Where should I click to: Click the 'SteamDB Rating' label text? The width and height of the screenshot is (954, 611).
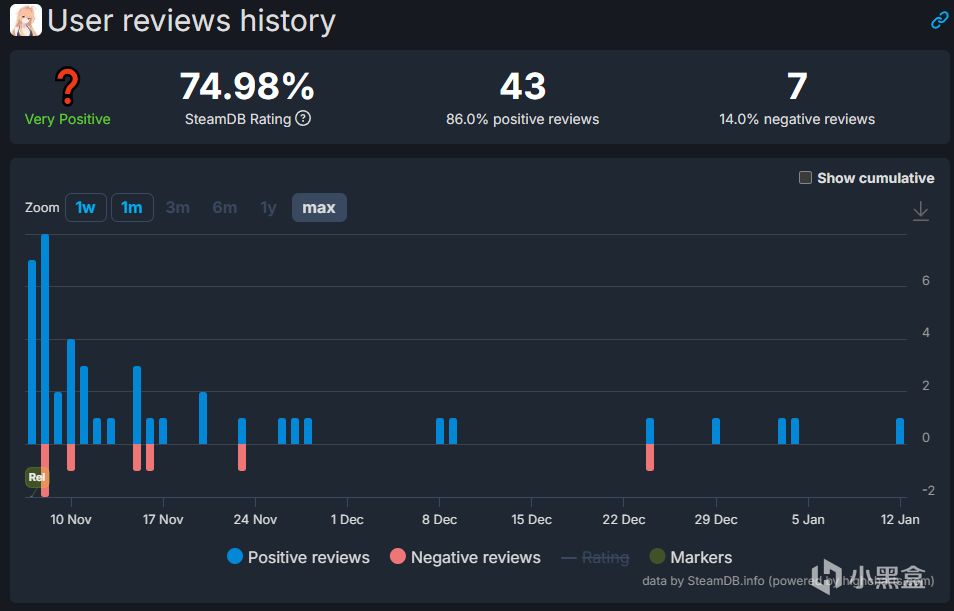[x=238, y=119]
